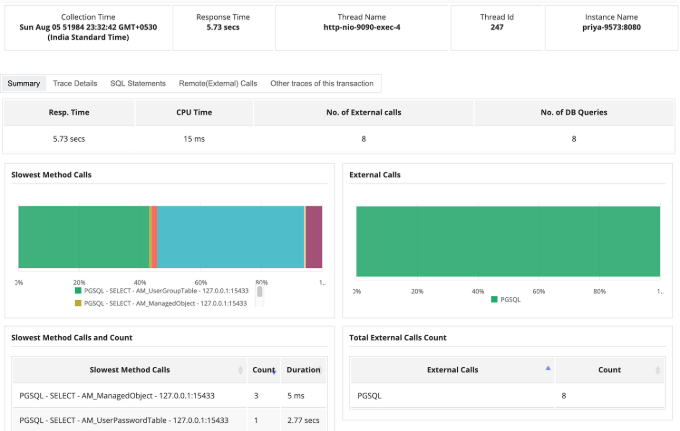The height and width of the screenshot is (431, 680).
Task: Select the Summary tab
Action: click(x=24, y=83)
